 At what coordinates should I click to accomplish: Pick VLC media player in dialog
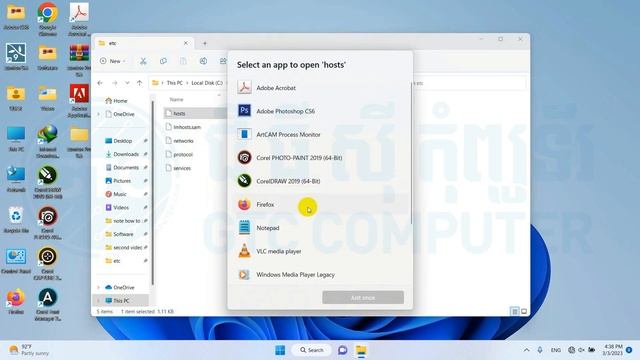(x=320, y=251)
